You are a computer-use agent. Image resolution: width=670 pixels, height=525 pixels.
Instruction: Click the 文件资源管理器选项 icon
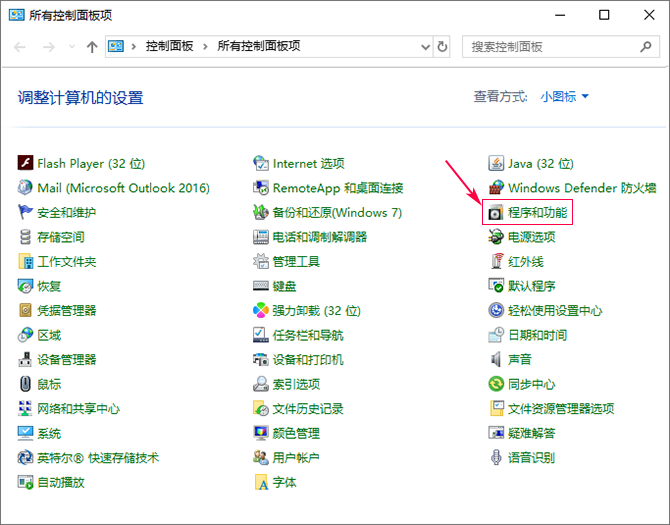pos(496,408)
